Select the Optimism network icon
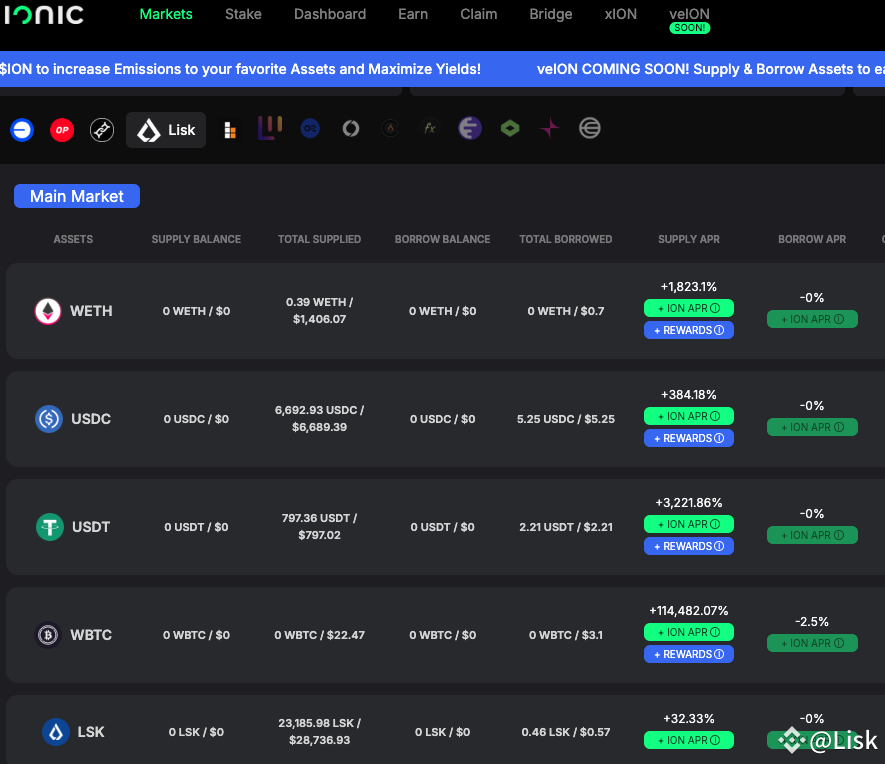 point(62,128)
